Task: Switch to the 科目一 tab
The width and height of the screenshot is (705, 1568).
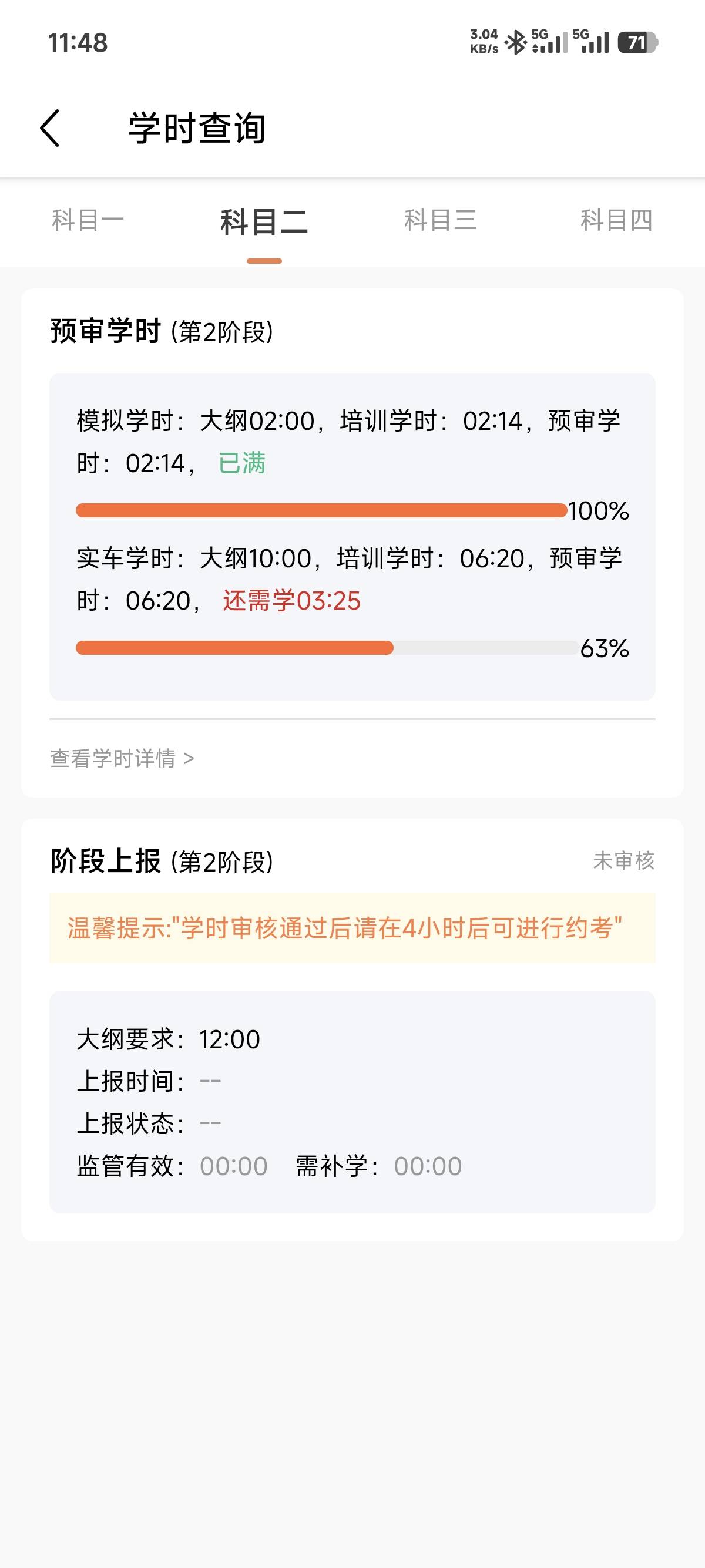Action: point(88,220)
